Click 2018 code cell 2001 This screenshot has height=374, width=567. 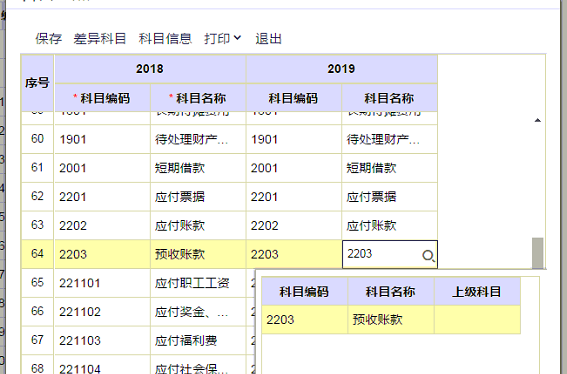tap(102, 168)
